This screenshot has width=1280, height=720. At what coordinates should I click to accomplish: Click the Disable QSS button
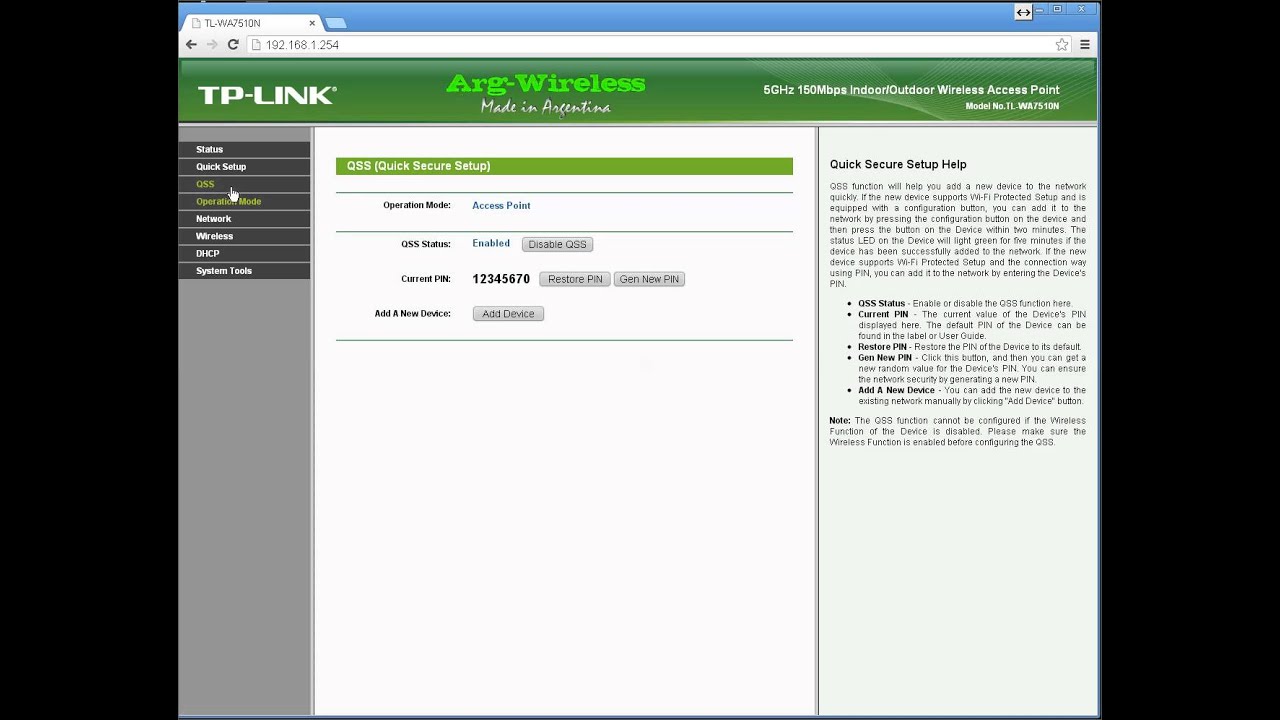coord(557,244)
